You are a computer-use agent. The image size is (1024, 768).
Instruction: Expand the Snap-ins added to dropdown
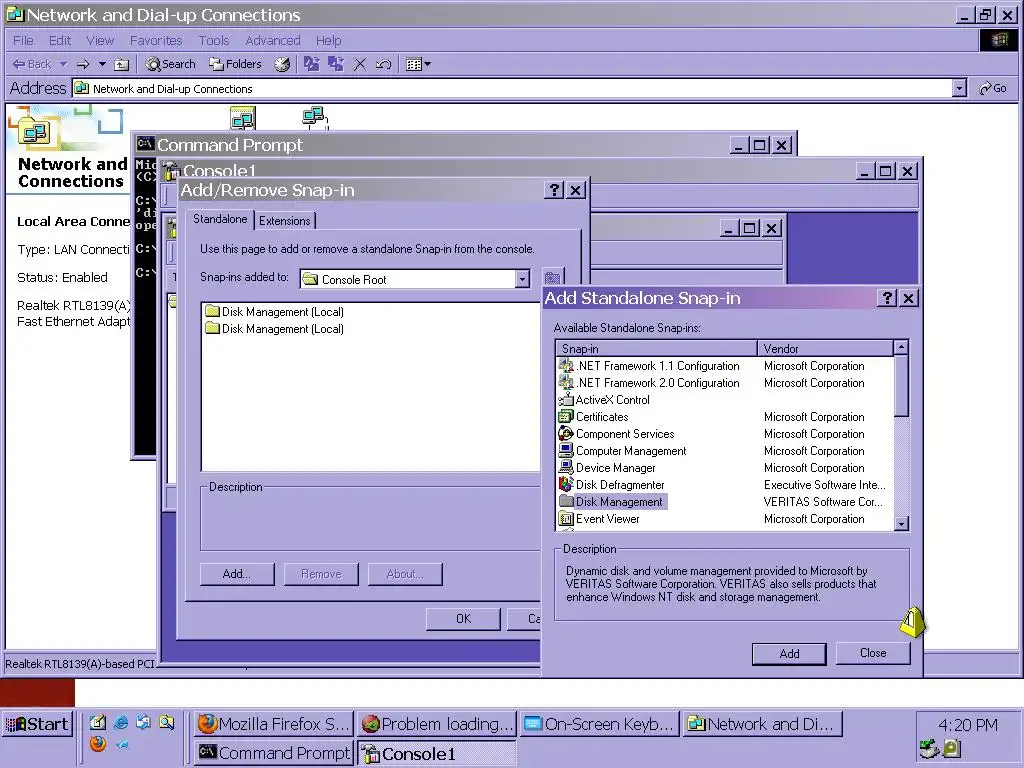pyautogui.click(x=522, y=280)
